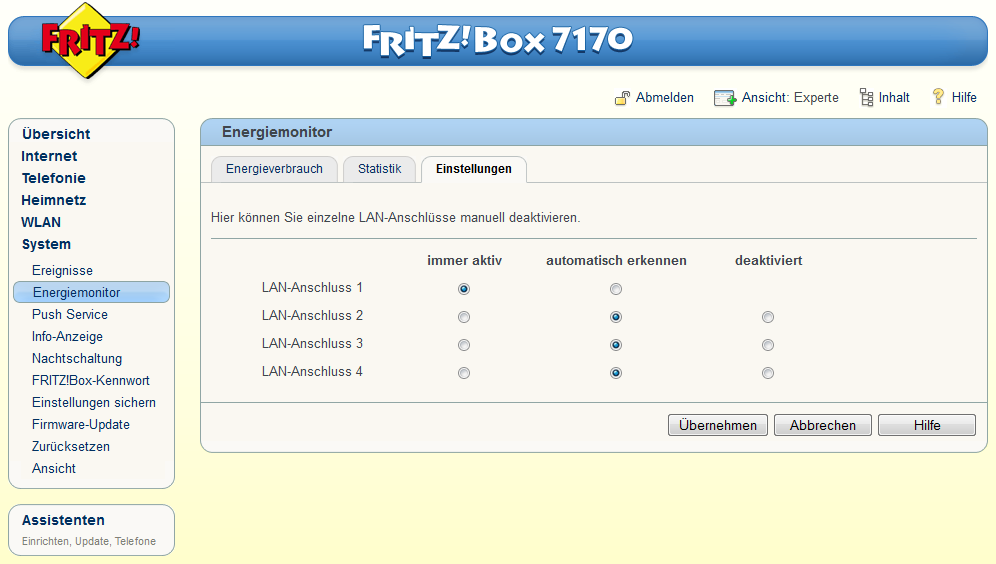Open Einstellungen sichern page
The width and height of the screenshot is (996, 564).
pos(94,403)
